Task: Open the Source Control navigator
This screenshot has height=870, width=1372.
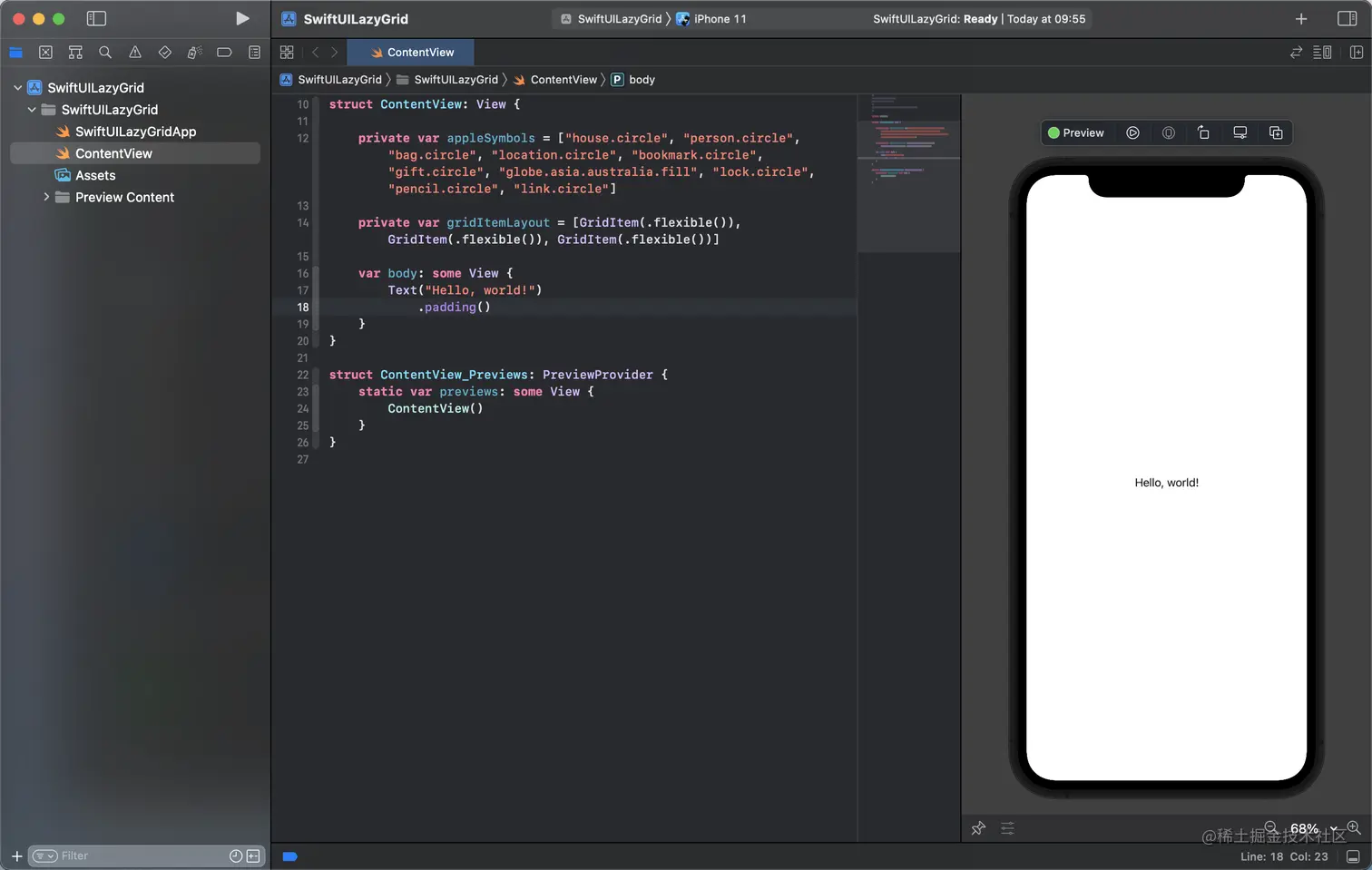Action: [x=45, y=53]
